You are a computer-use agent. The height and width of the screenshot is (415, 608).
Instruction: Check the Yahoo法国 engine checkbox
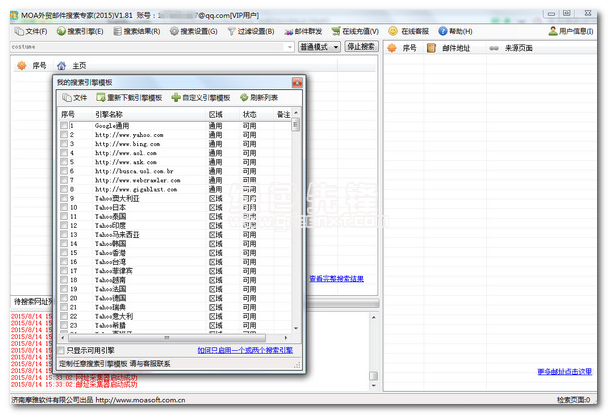pos(64,289)
